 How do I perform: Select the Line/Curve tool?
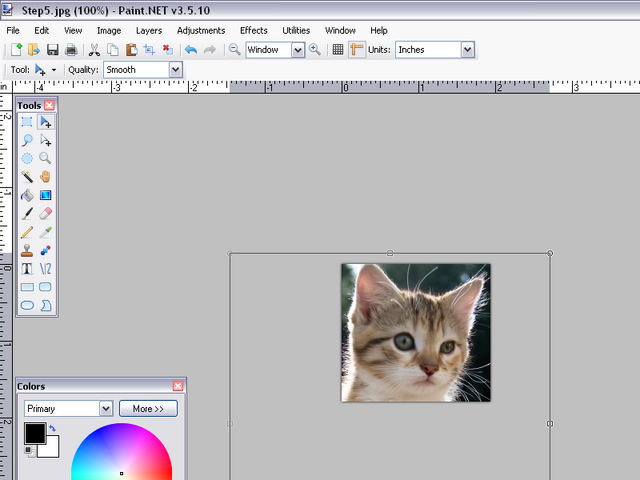click(45, 269)
